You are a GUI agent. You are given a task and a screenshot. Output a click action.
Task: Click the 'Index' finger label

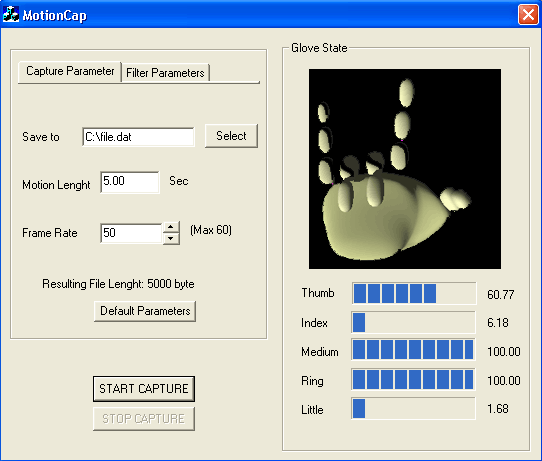(x=314, y=323)
